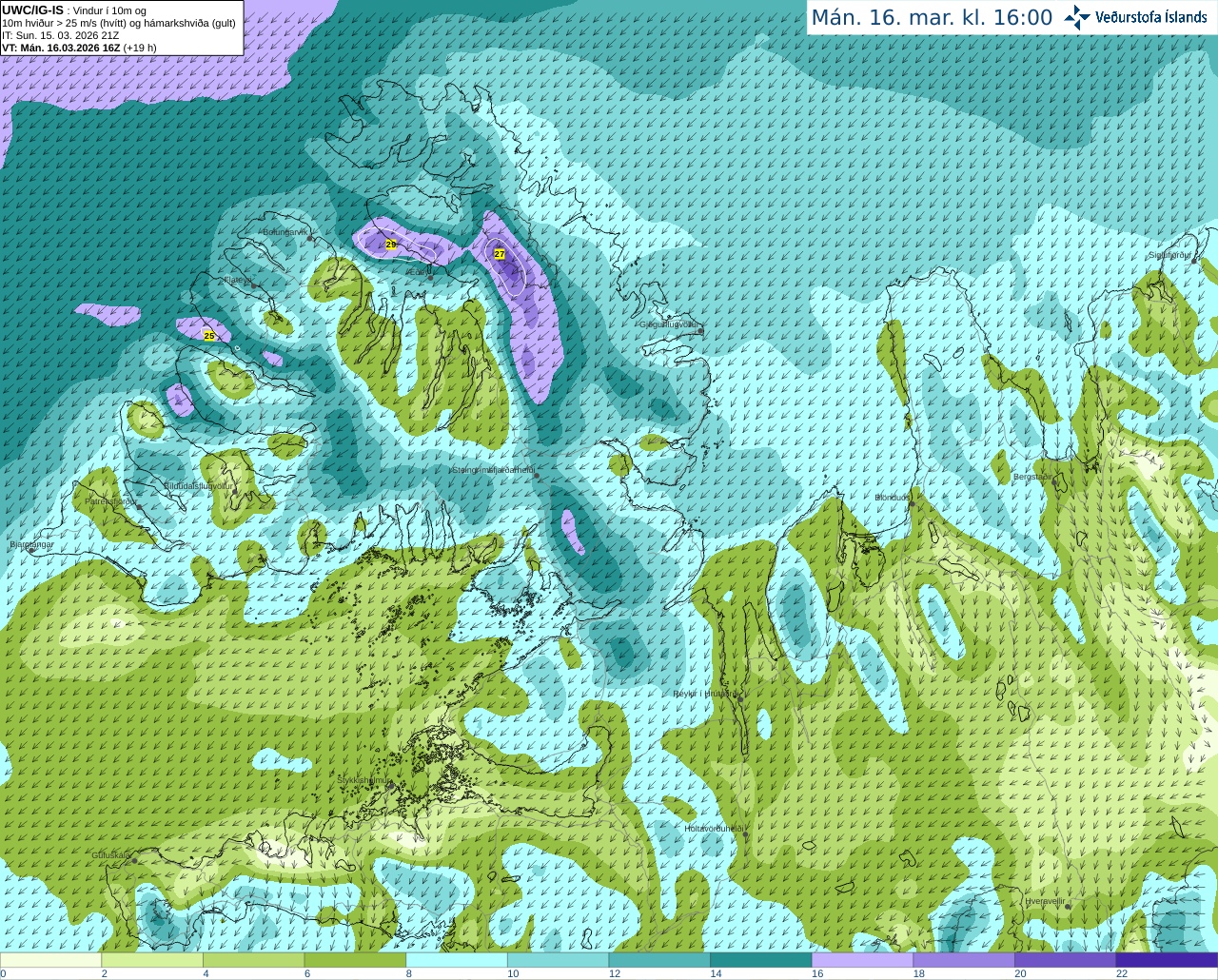Pick the light teal 10–12 m/s legend swatch
The image size is (1218, 980).
558,960
